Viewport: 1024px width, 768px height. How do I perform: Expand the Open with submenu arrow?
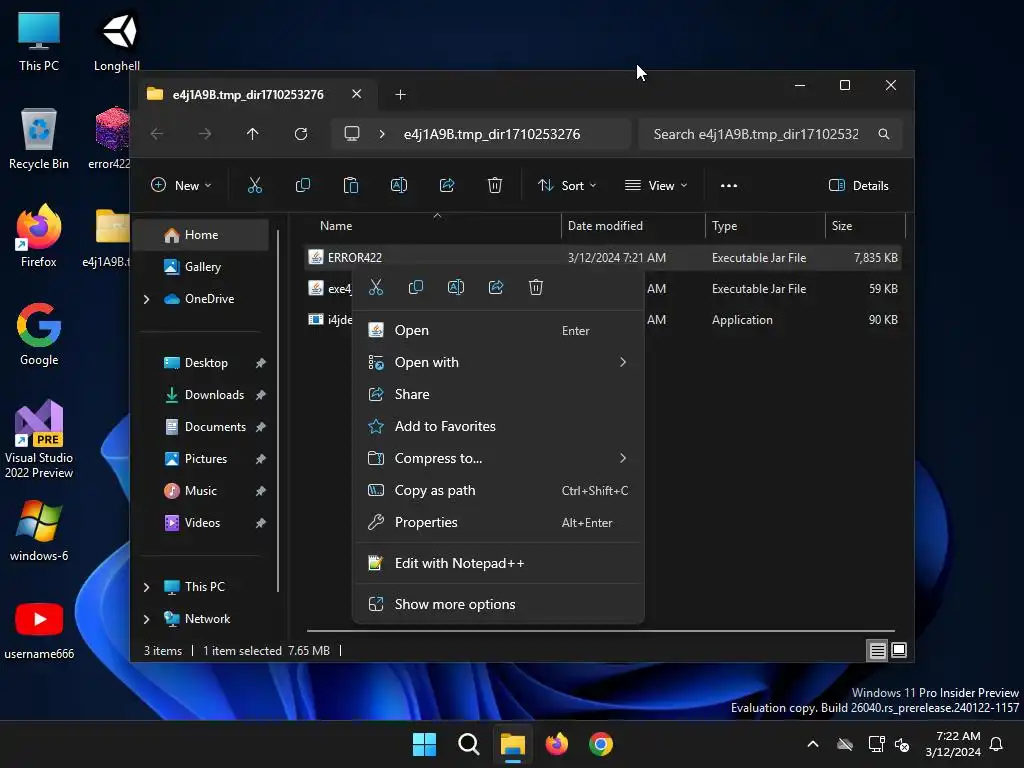coord(622,362)
